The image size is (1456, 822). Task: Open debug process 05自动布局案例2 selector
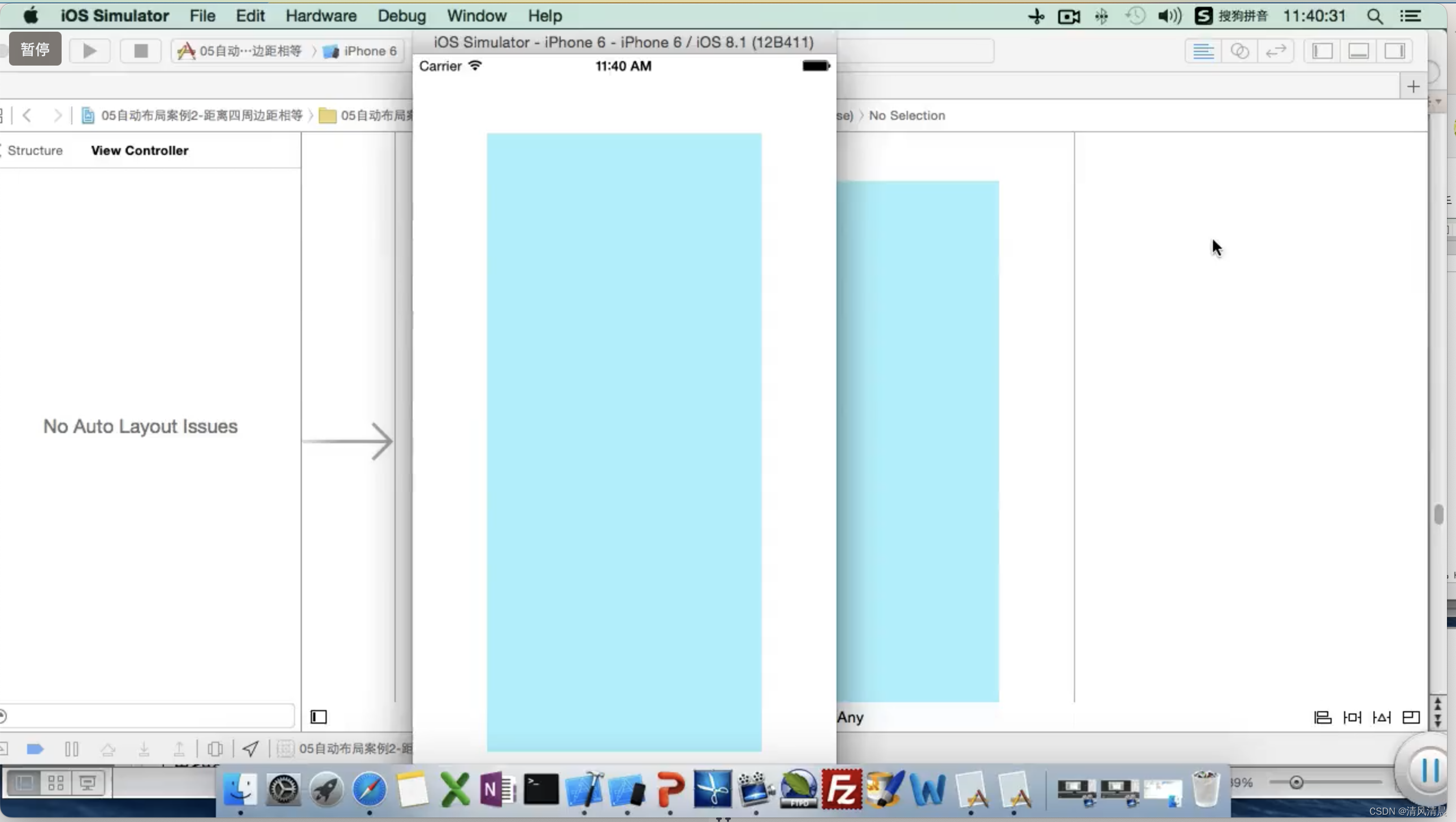(345, 749)
